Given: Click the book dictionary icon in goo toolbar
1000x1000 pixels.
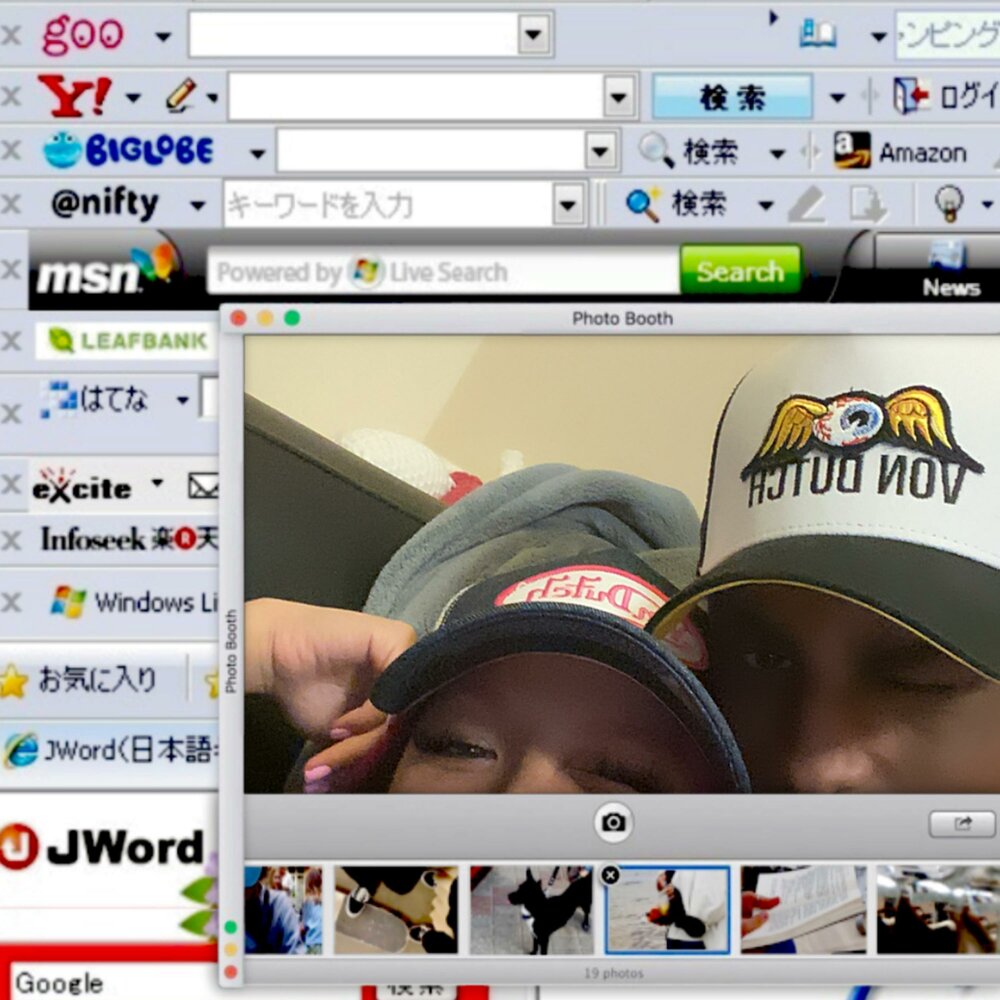Looking at the screenshot, I should 817,35.
